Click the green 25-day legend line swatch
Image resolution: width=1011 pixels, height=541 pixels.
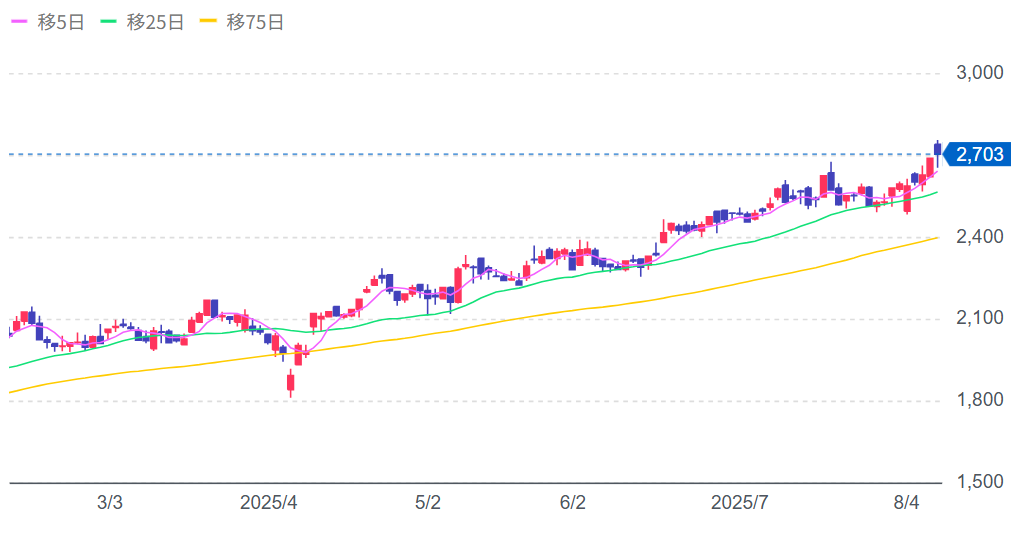(109, 23)
